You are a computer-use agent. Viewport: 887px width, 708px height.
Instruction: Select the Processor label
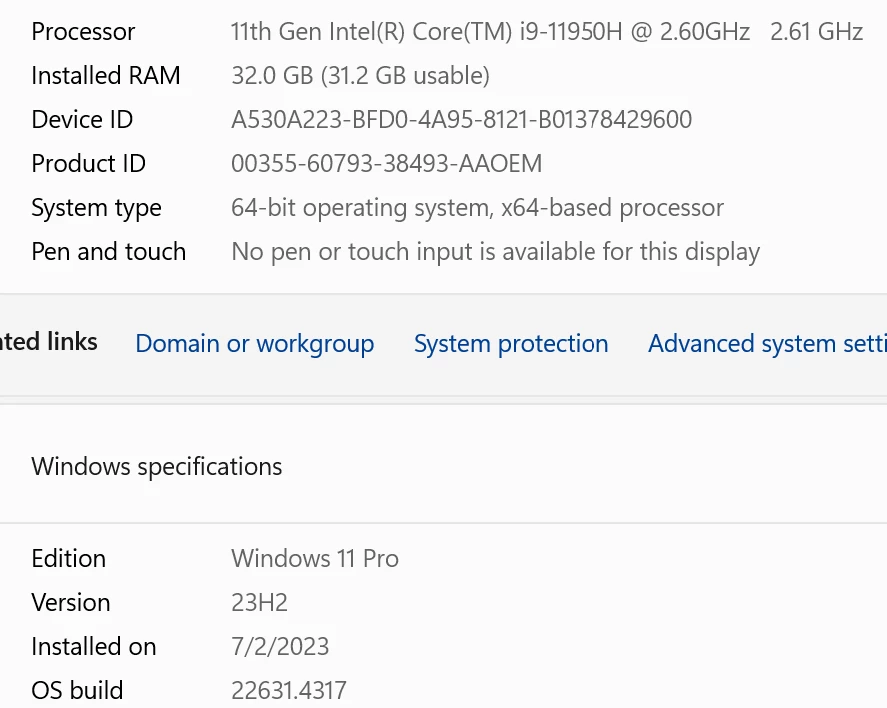83,32
